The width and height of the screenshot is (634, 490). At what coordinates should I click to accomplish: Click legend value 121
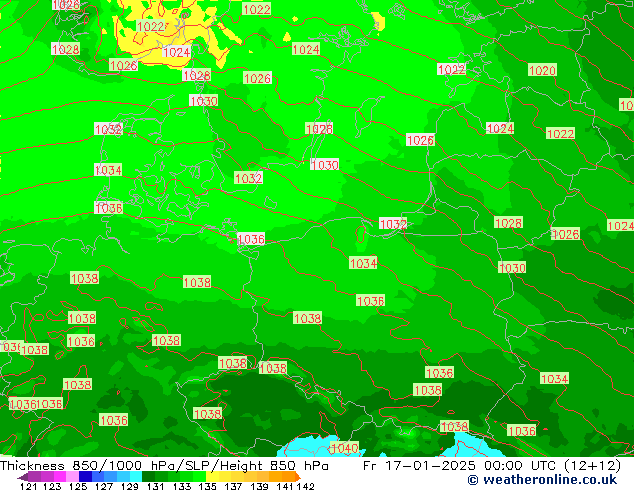[28, 486]
